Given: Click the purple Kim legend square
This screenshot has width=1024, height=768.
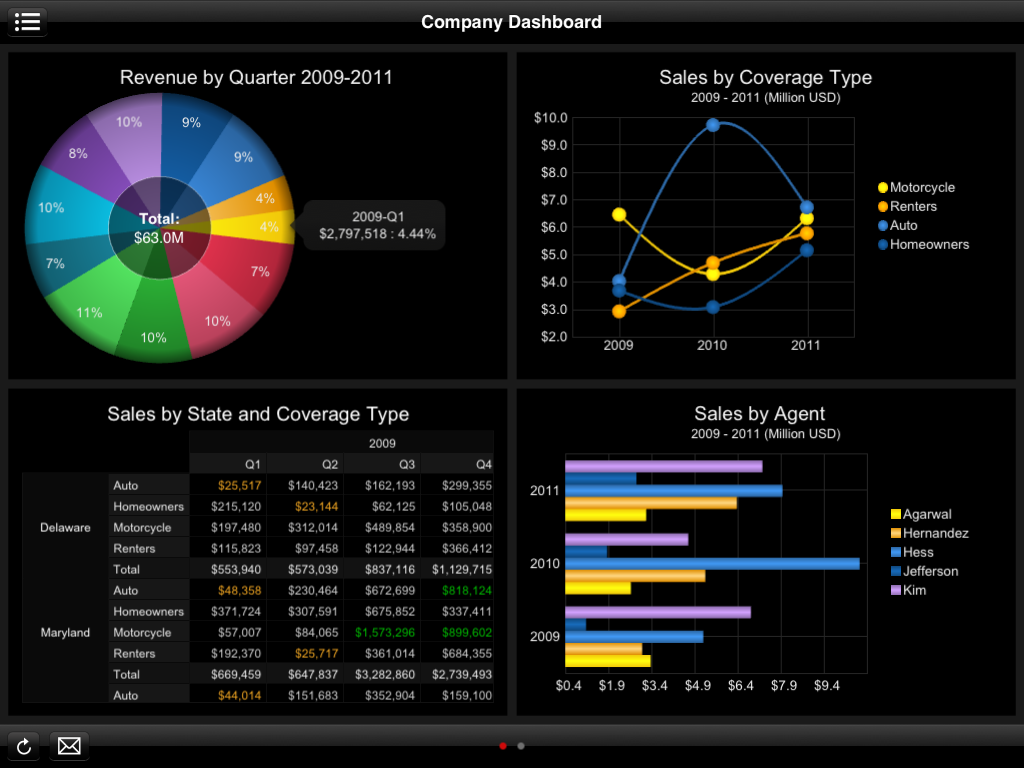Looking at the screenshot, I should click(896, 591).
